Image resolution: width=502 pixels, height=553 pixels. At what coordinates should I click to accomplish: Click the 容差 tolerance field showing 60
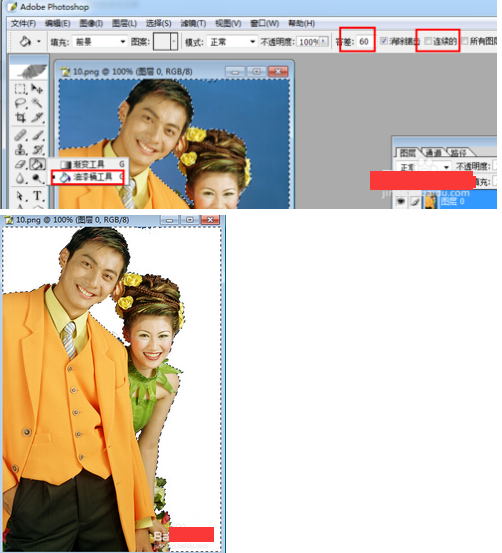coord(365,42)
